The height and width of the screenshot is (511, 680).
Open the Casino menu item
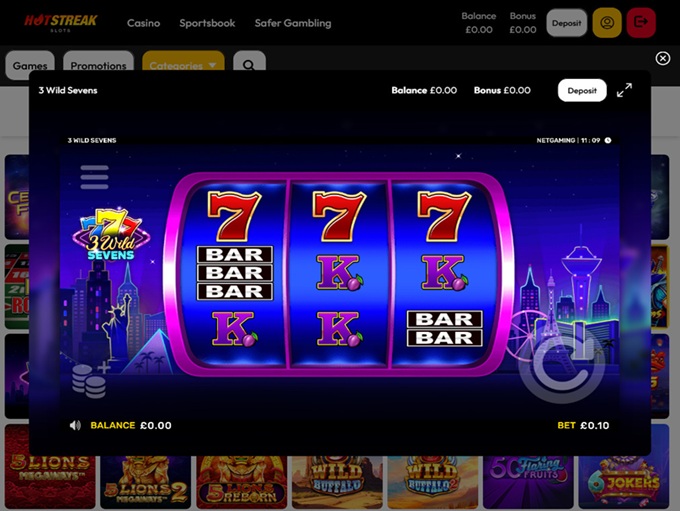coord(144,23)
